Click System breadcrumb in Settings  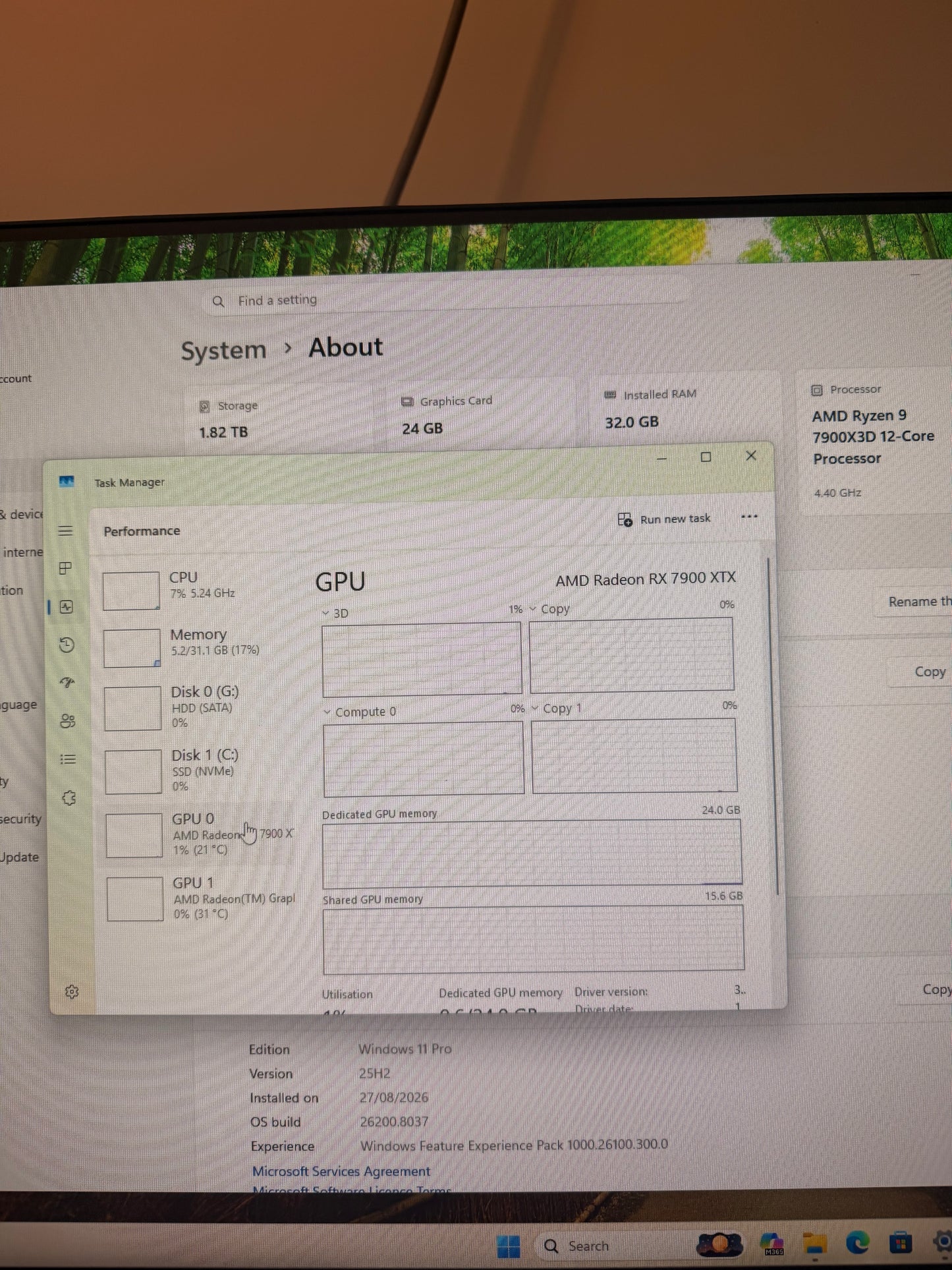coord(224,351)
